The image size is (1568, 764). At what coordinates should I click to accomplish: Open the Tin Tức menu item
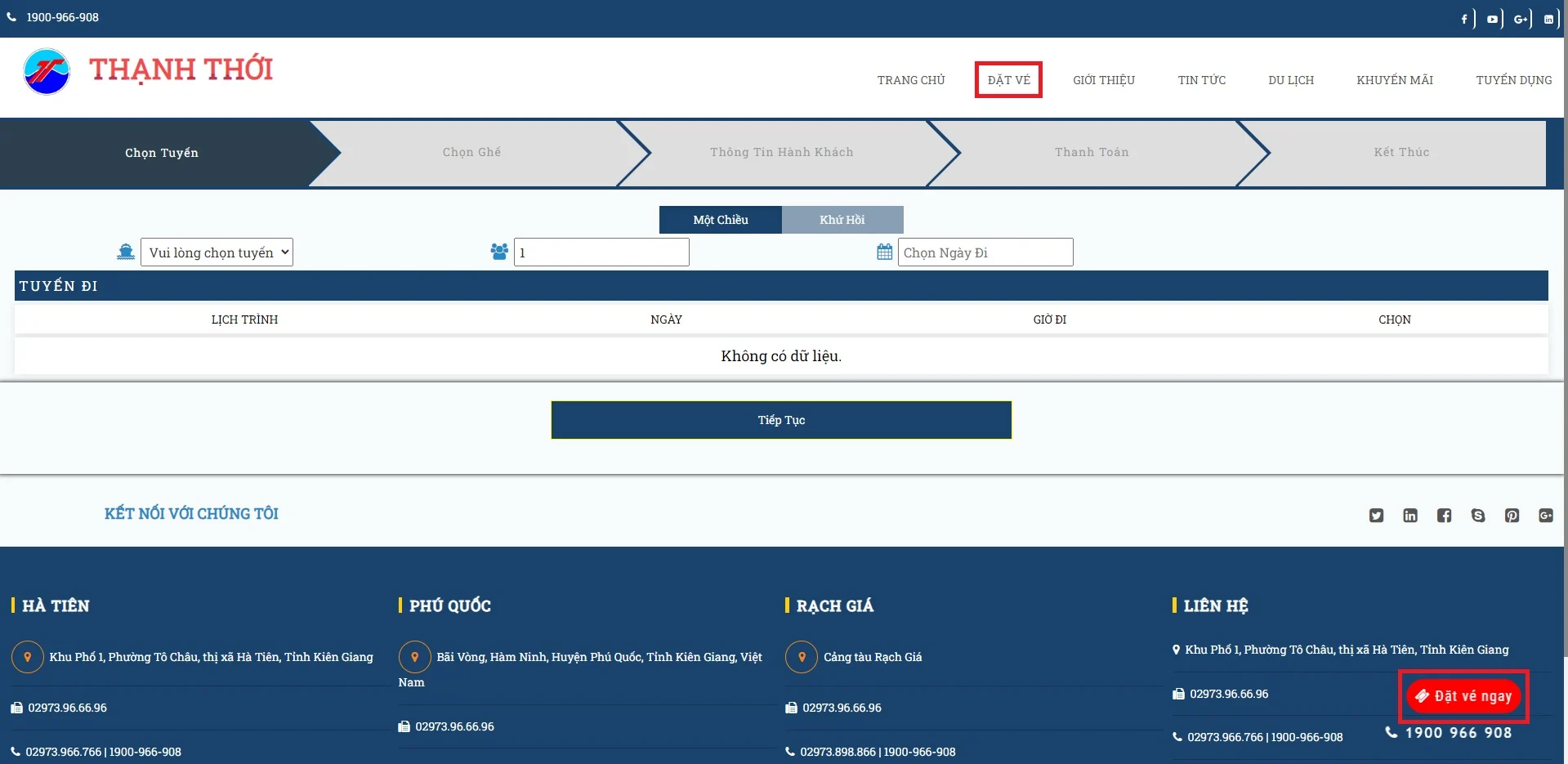coord(1202,80)
